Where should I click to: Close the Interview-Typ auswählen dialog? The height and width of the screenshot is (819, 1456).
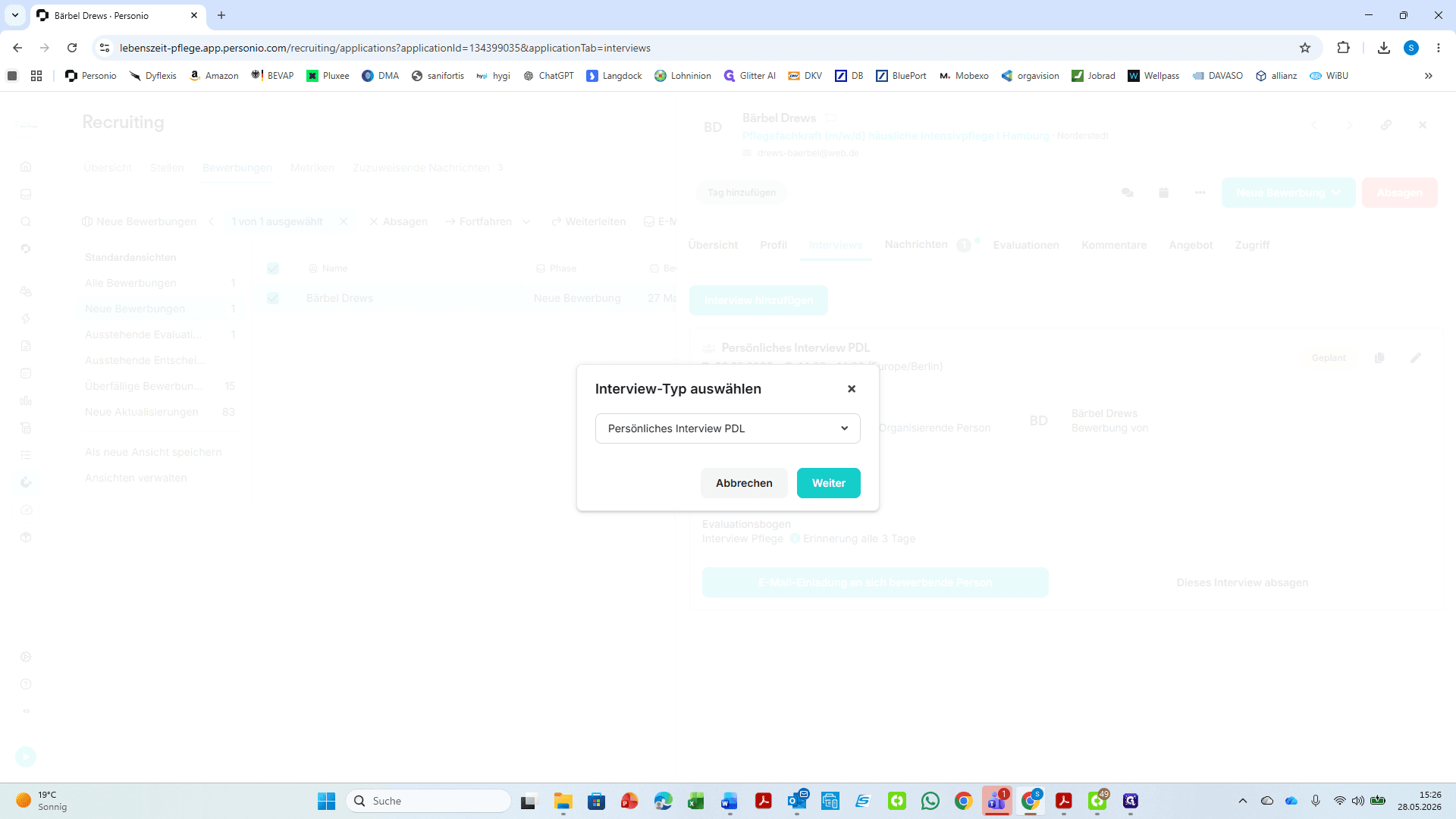(852, 389)
